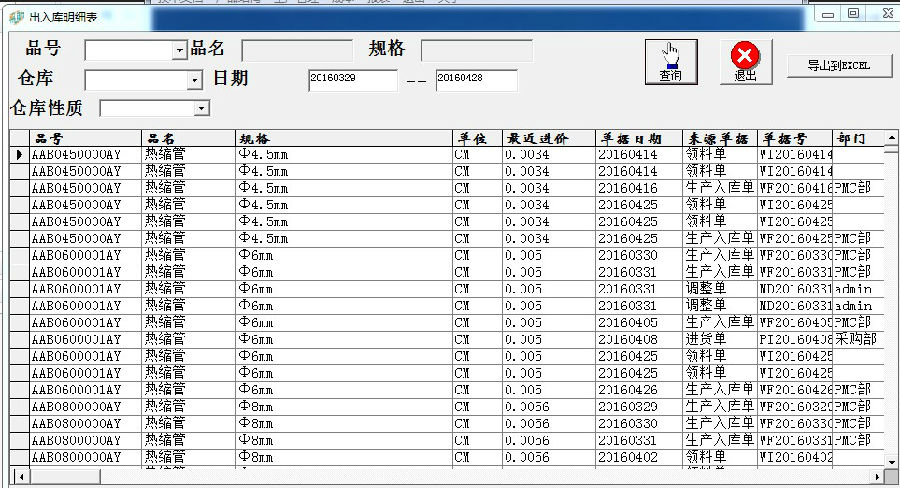Focus the end date field 20160428
Image resolution: width=900 pixels, height=488 pixels.
pos(476,80)
